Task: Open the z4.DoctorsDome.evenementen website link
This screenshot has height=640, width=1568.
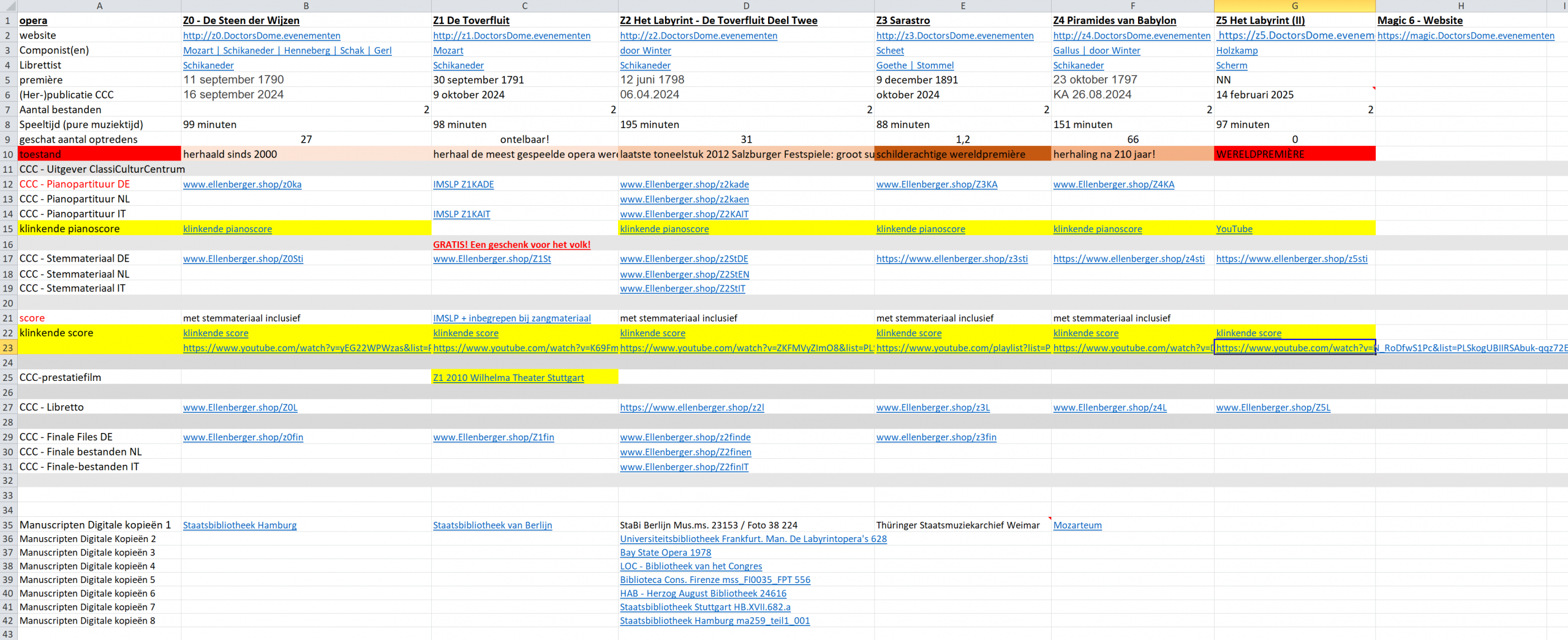Action: 1132,36
